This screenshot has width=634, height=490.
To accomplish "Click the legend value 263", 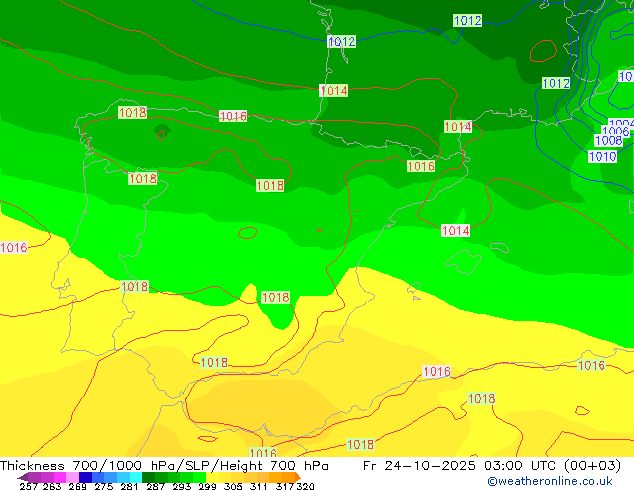I will [52, 486].
